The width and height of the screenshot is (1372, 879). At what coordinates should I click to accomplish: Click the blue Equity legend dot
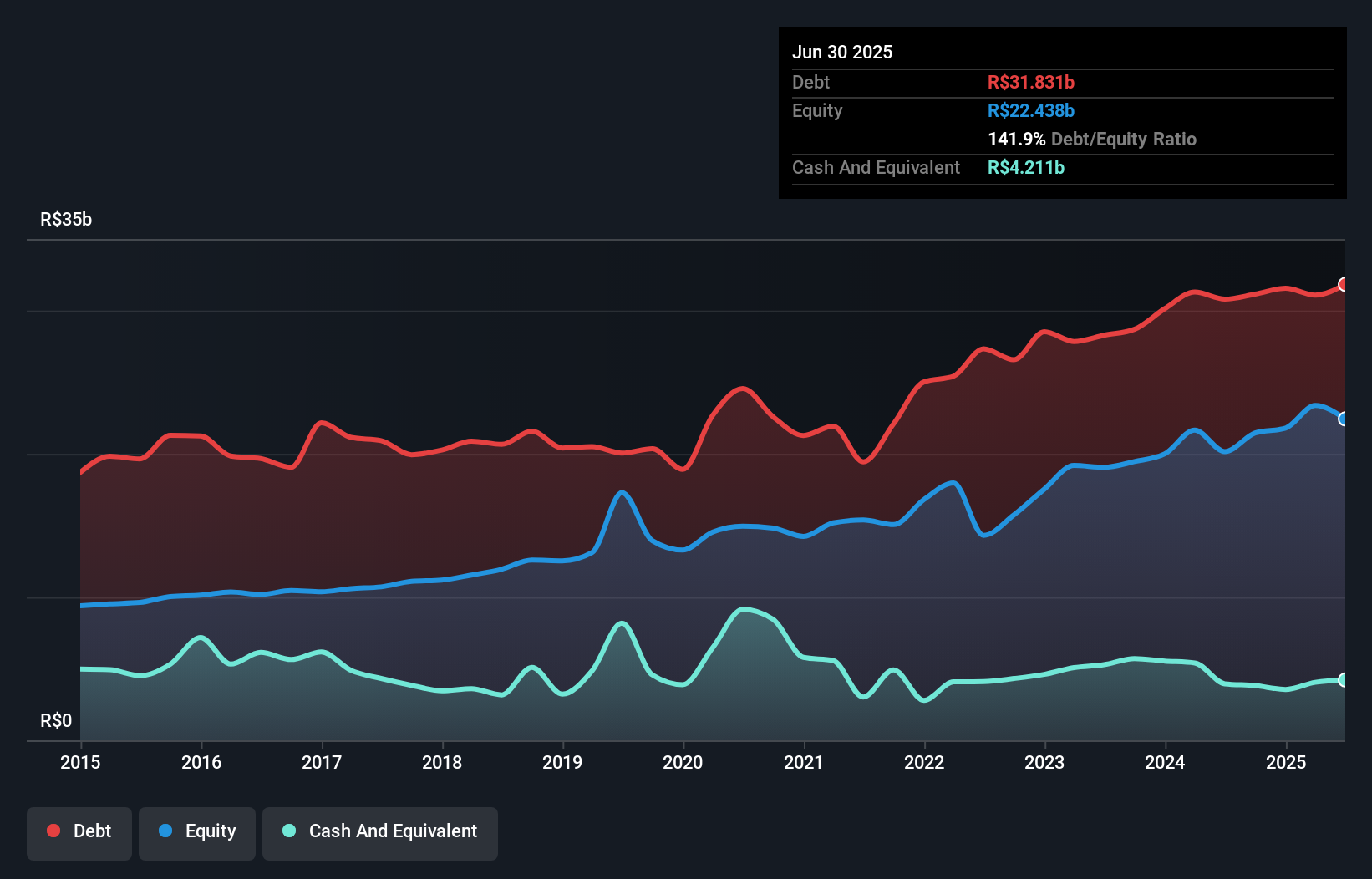point(165,831)
